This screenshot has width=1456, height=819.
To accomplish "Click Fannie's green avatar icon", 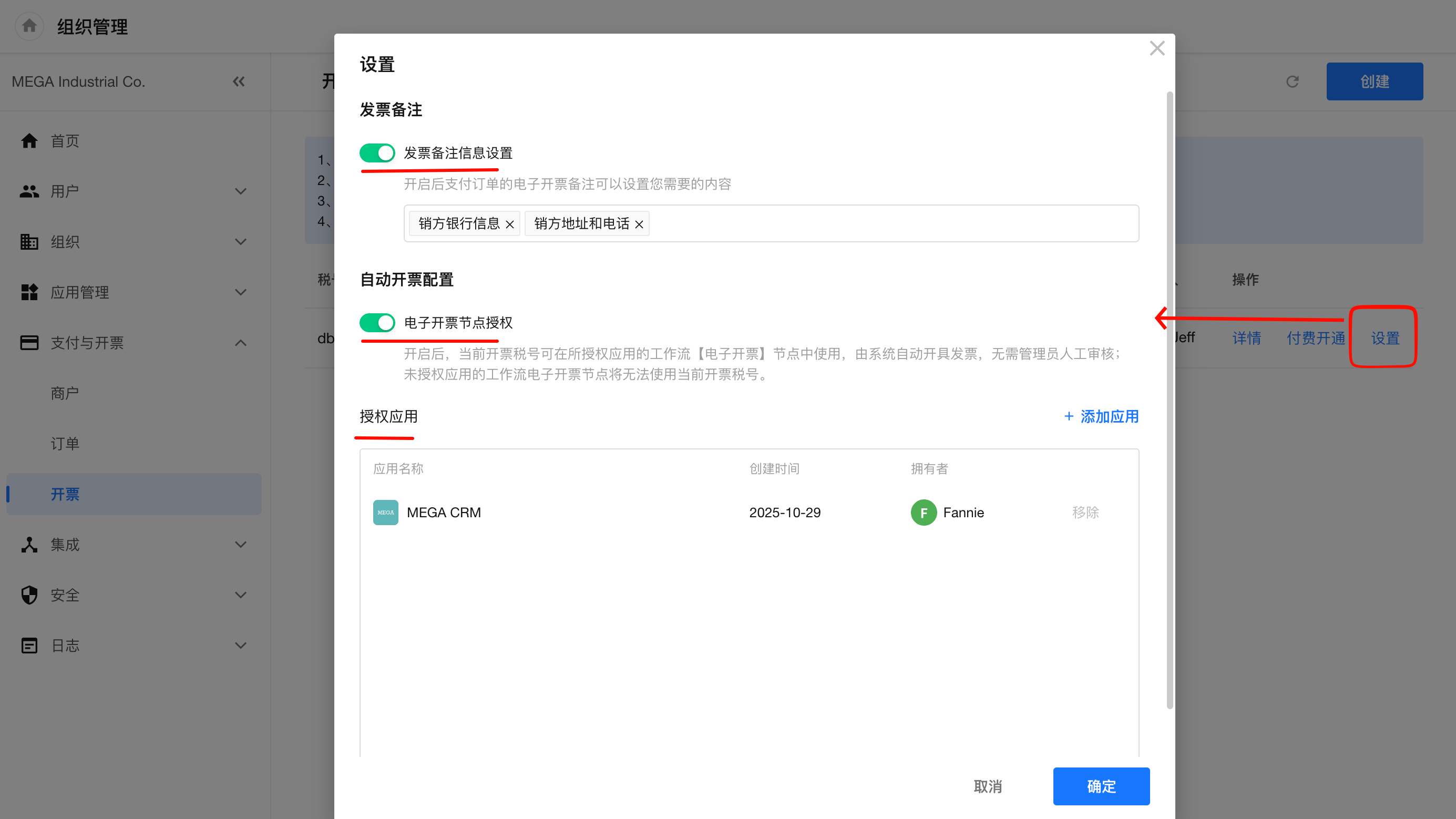I will (x=924, y=513).
